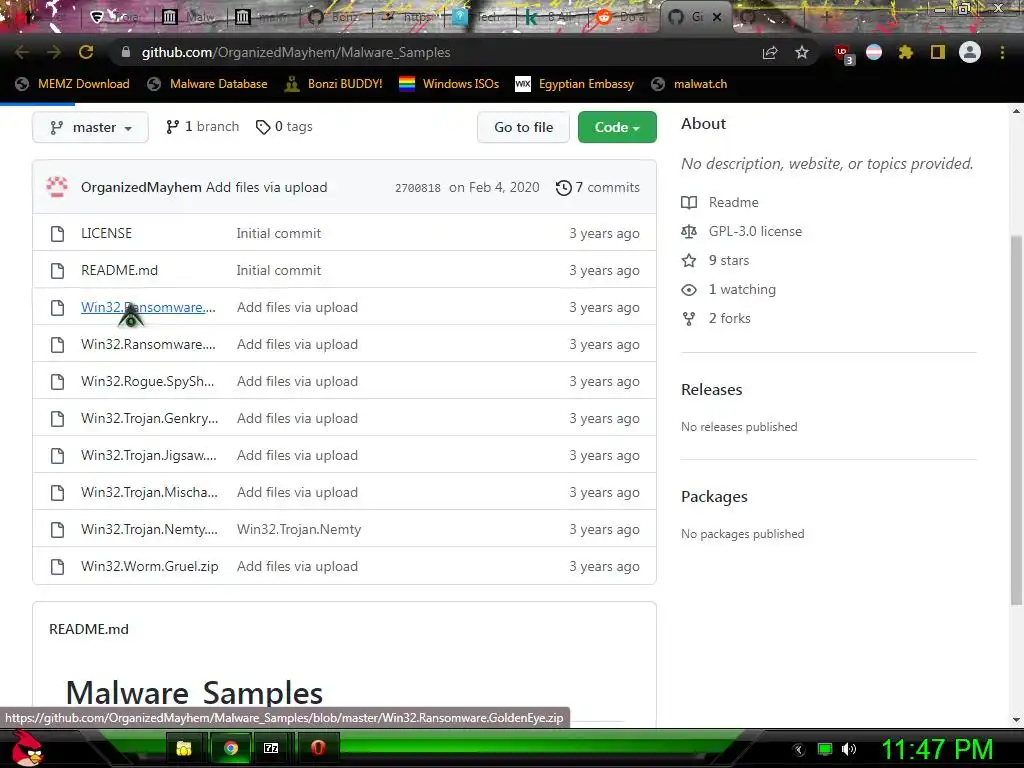
Task: Open the Win32.Trojan.Mischa file
Action: [x=150, y=492]
